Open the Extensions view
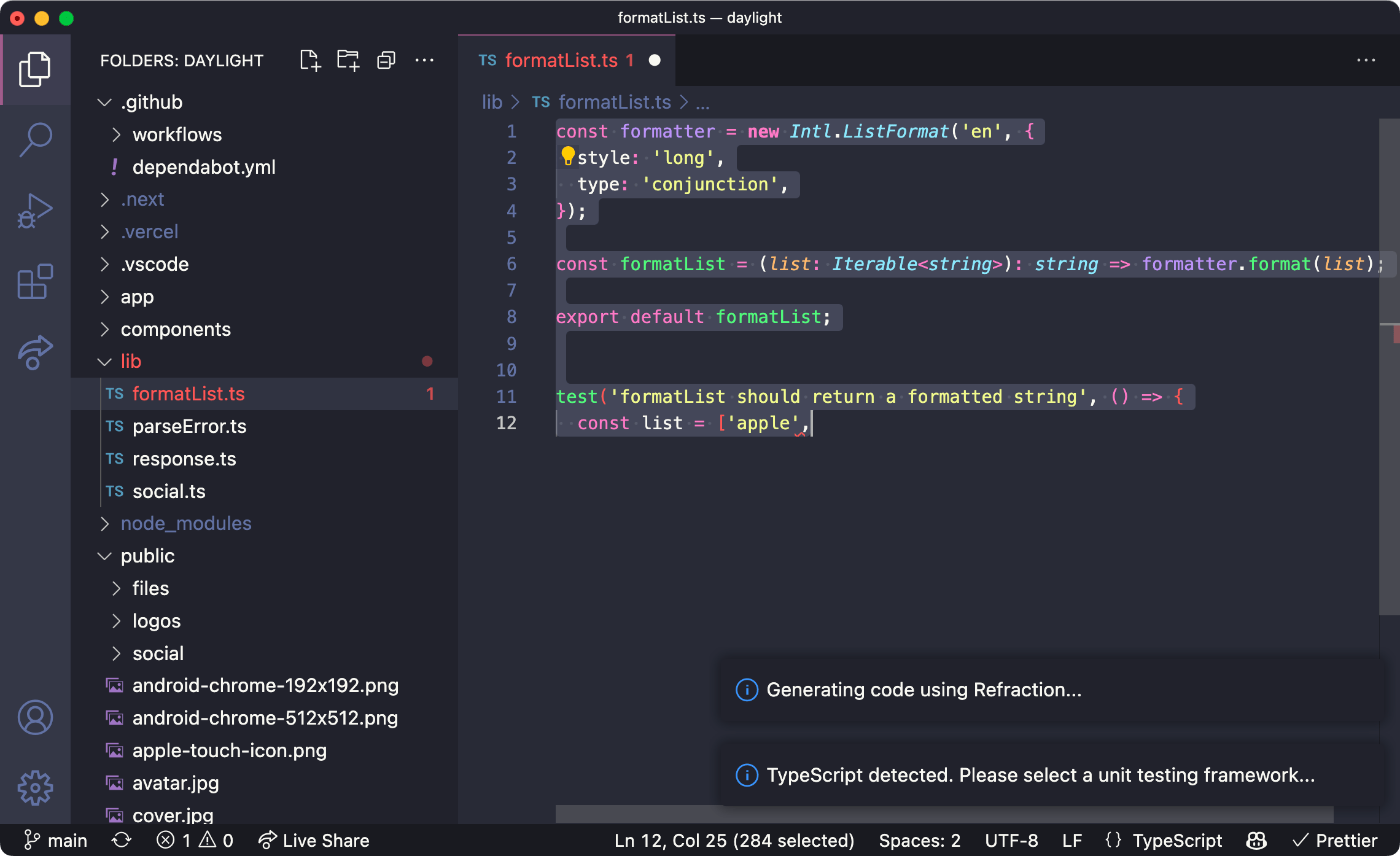 [35, 281]
